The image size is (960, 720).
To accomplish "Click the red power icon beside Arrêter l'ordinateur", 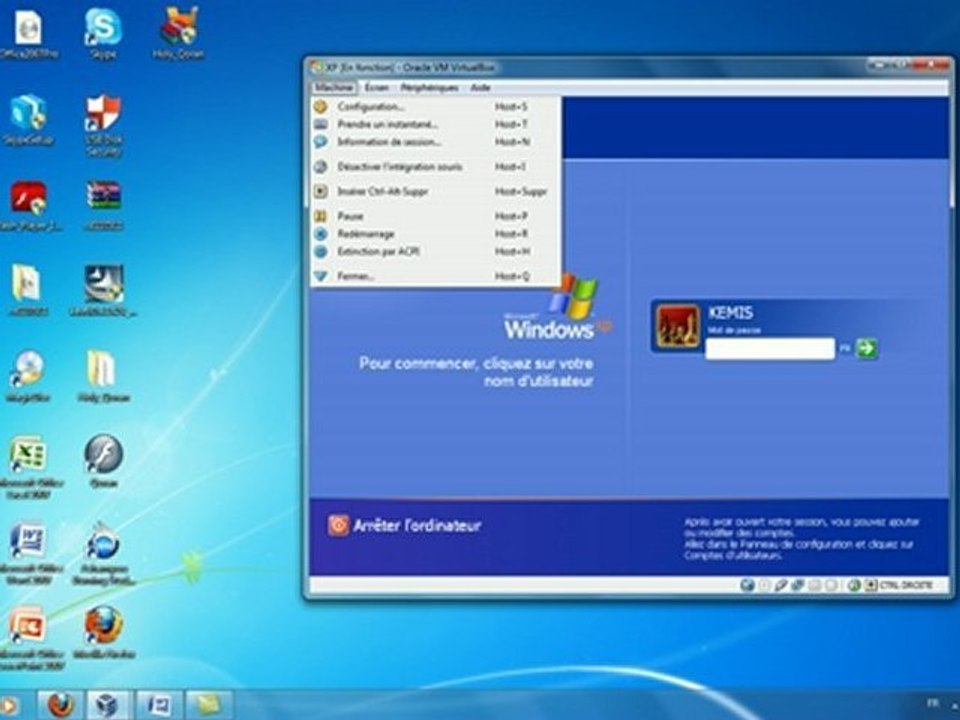I will (338, 525).
